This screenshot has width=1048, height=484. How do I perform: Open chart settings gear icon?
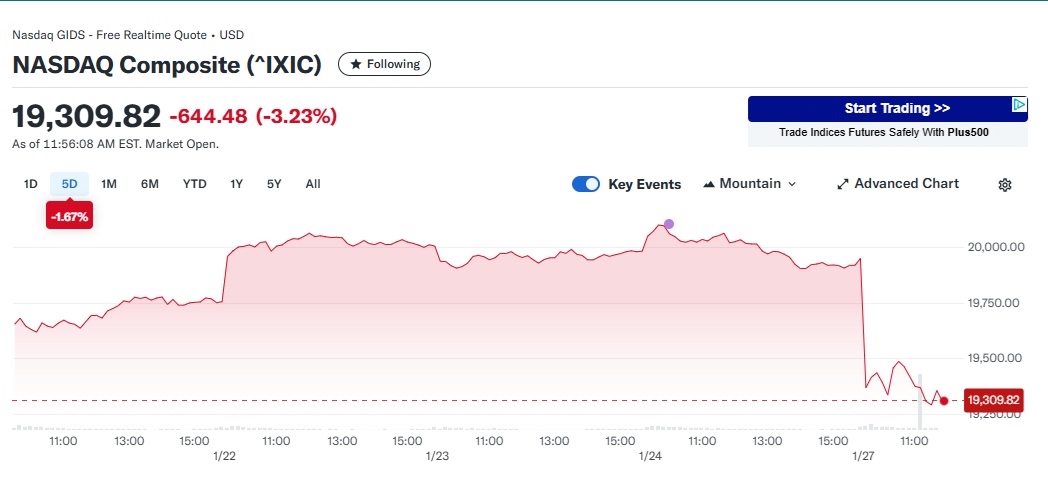tap(1005, 185)
